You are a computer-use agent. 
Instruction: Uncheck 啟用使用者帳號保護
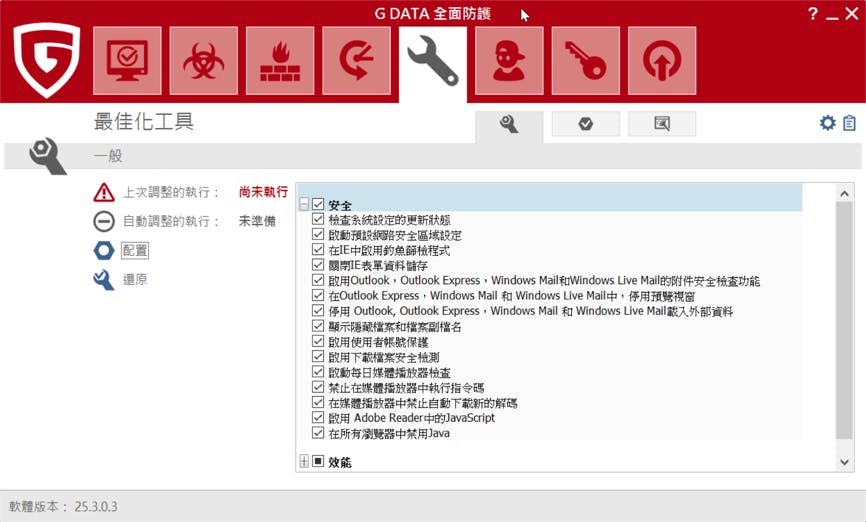[x=318, y=341]
